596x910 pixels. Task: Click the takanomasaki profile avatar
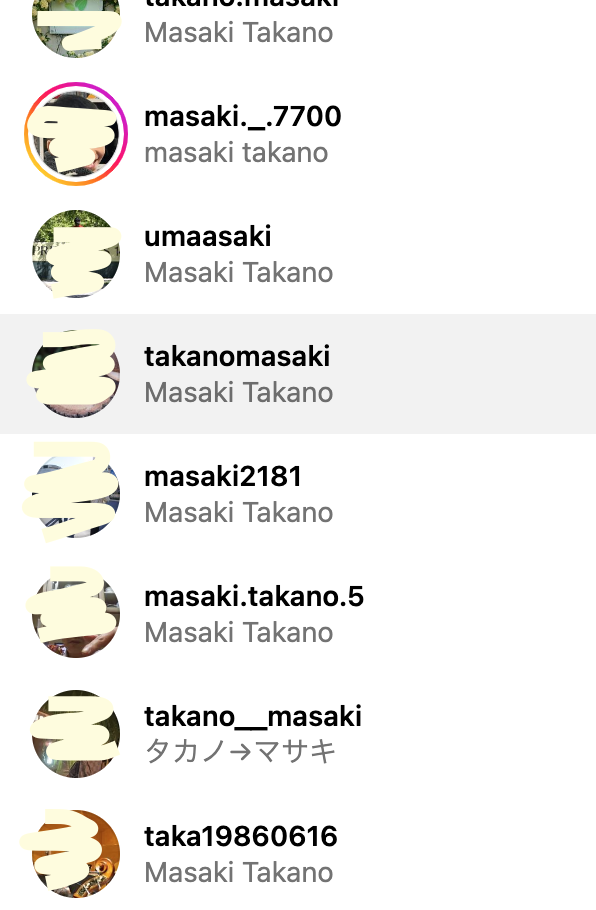[76, 374]
